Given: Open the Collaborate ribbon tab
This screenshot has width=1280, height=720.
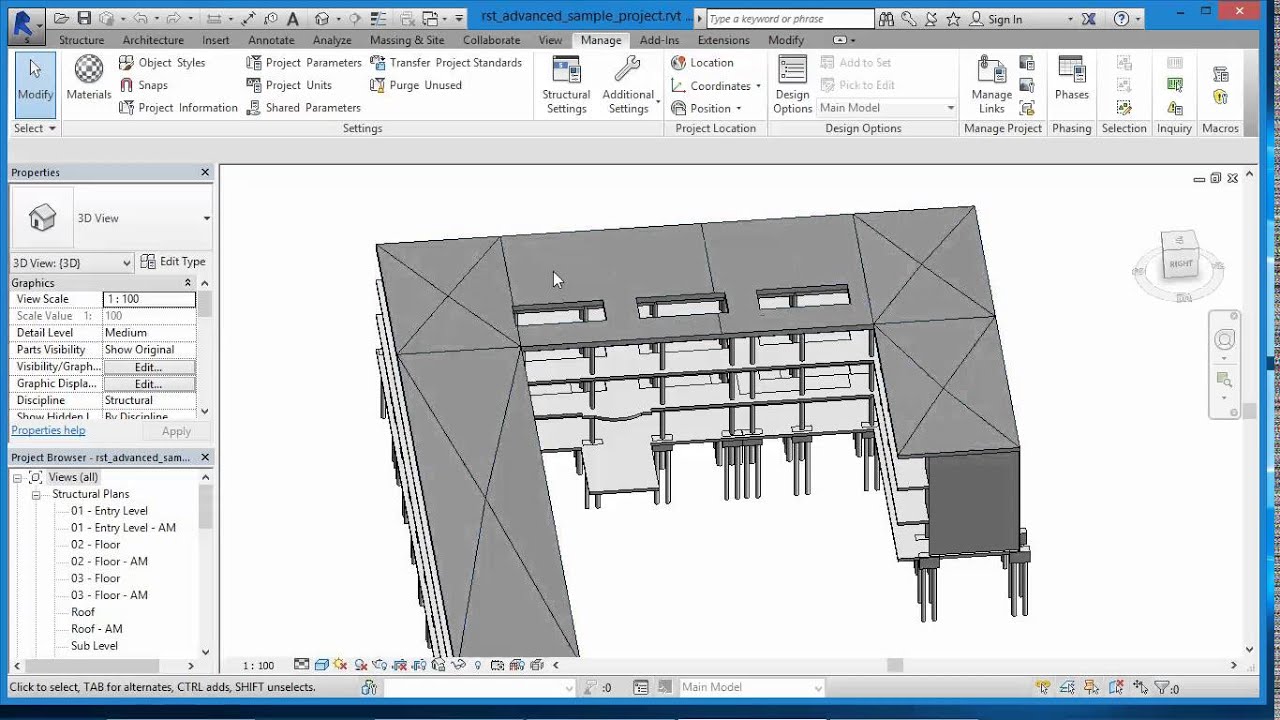Looking at the screenshot, I should 491,40.
